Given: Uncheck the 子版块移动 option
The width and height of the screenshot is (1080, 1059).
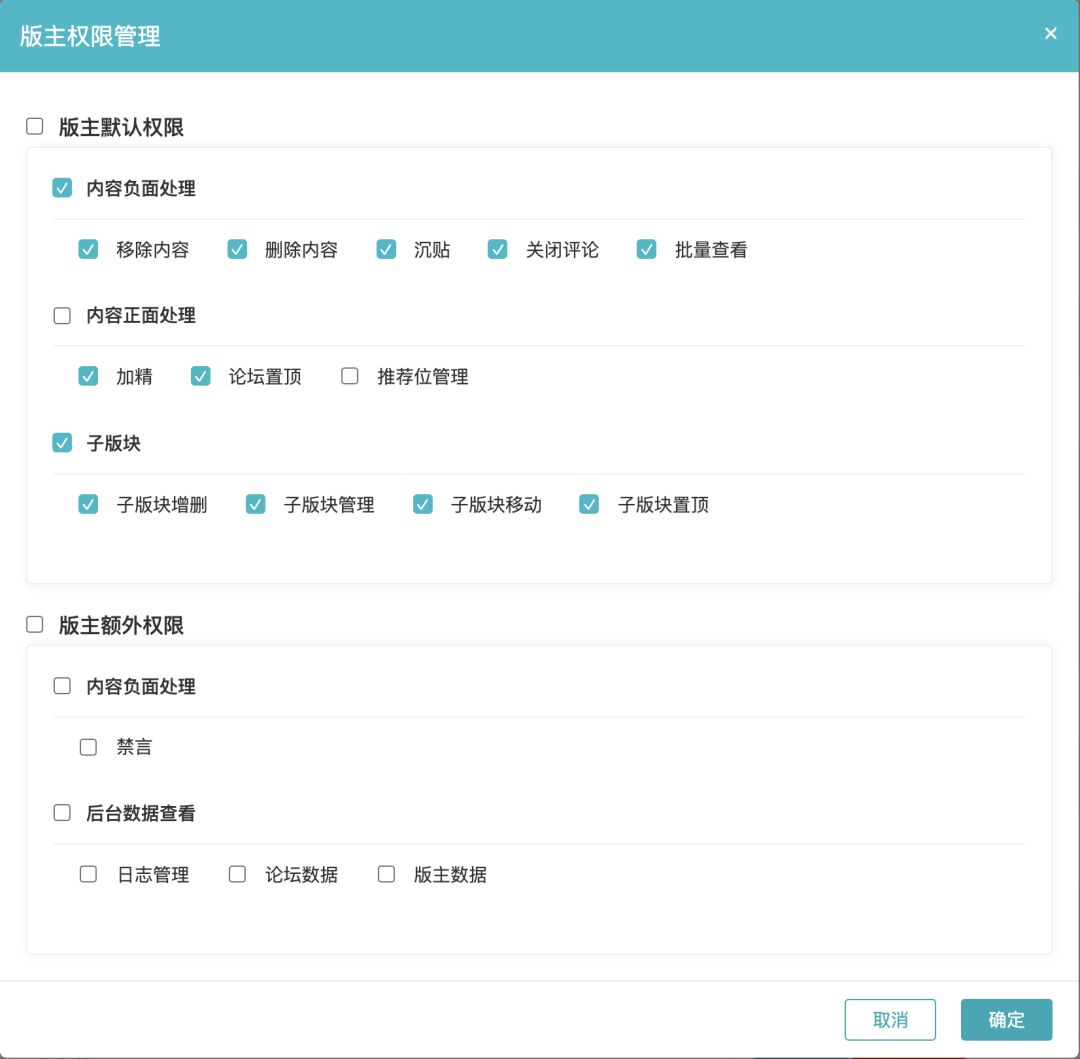Looking at the screenshot, I should (x=423, y=504).
